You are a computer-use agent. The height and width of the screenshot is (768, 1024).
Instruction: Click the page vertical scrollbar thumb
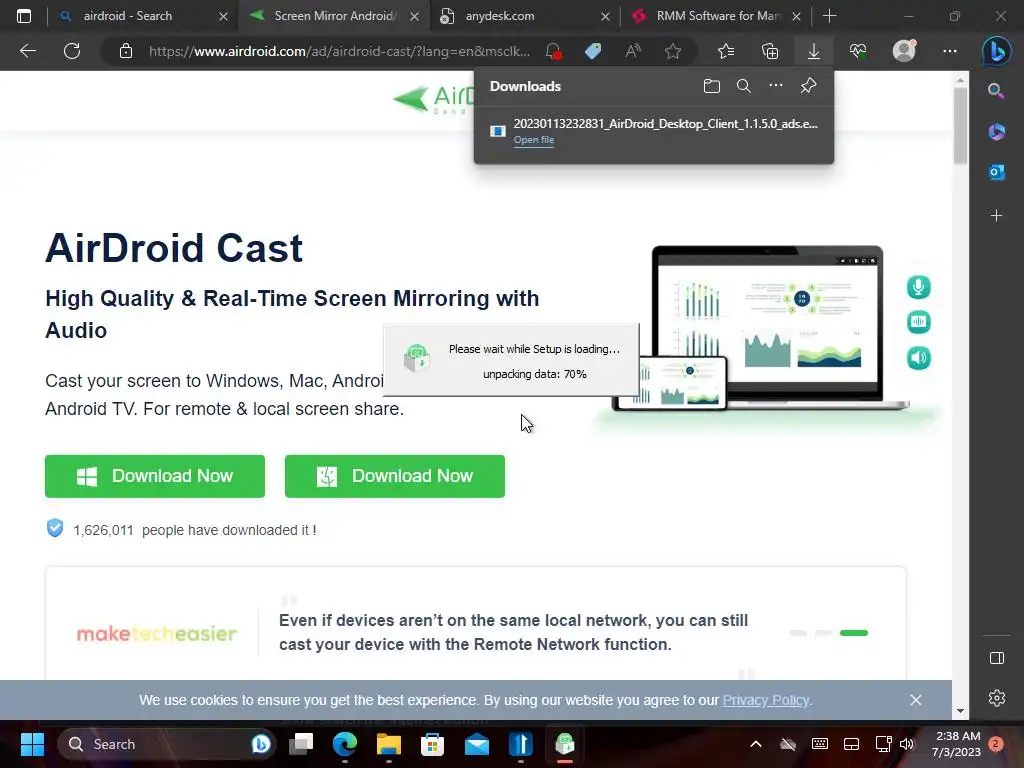pos(960,124)
